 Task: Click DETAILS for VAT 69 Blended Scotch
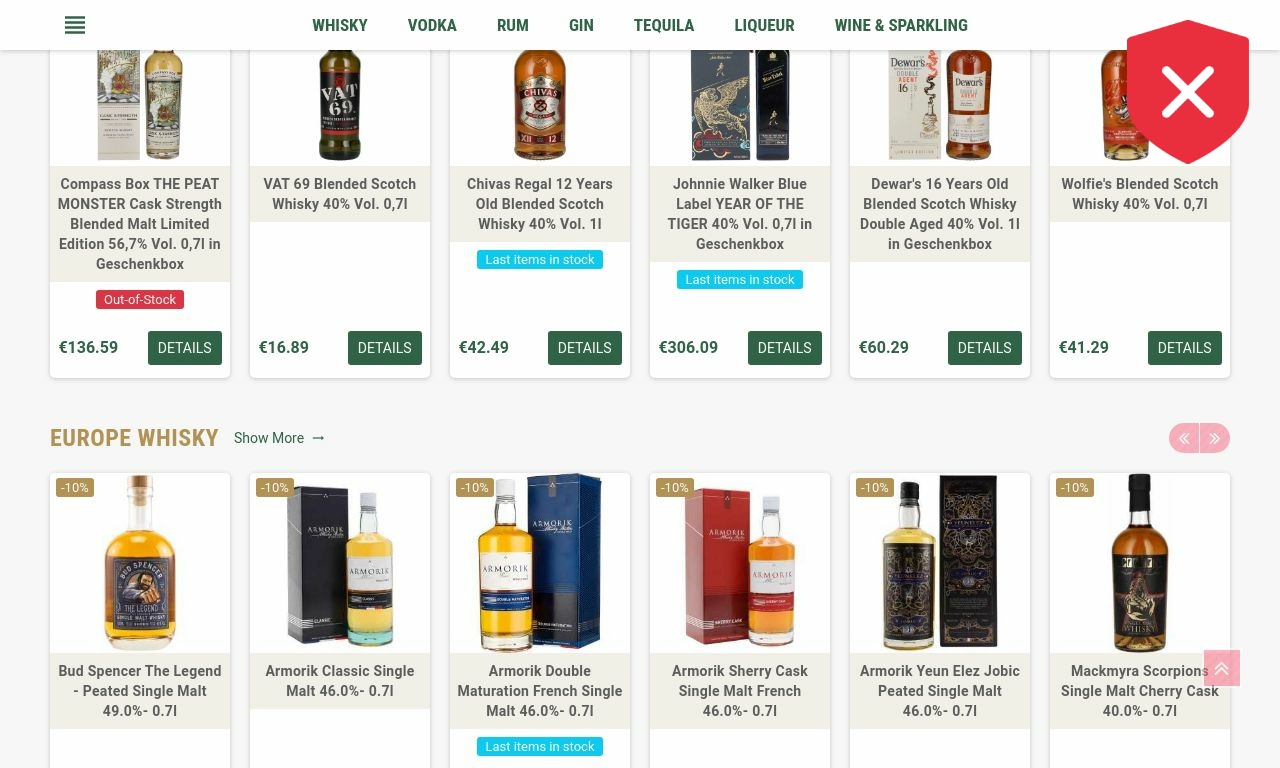click(385, 348)
